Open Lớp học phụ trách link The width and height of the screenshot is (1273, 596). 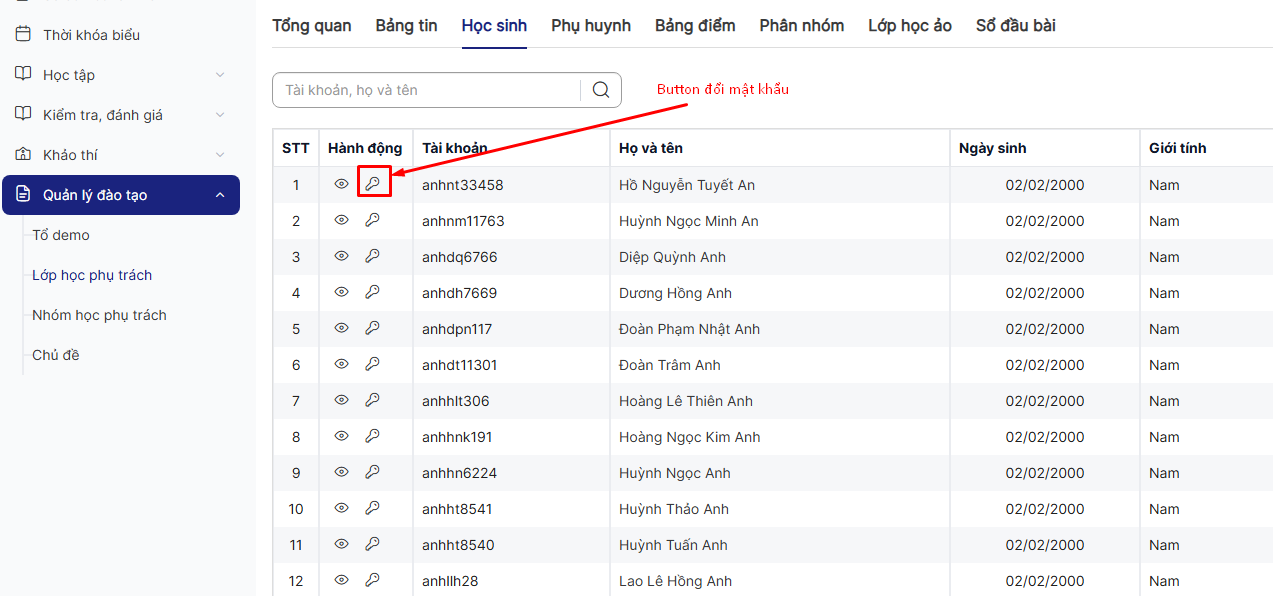[92, 275]
